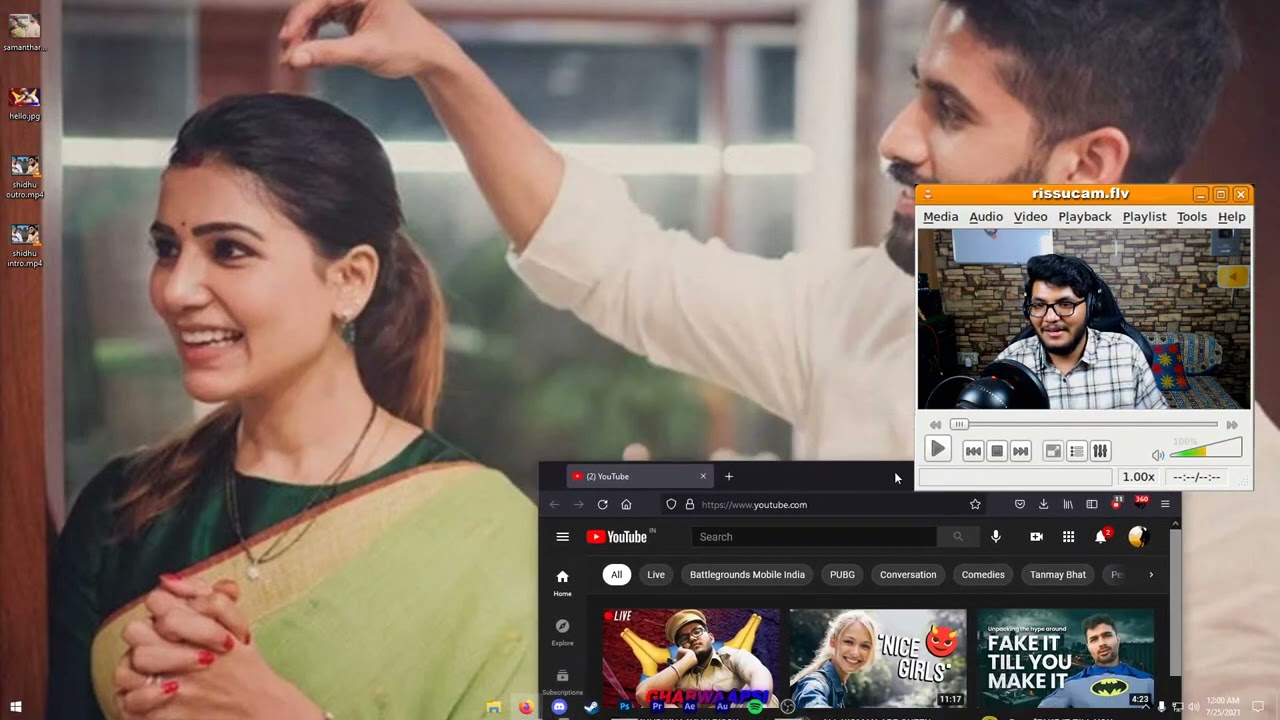Screen dimensions: 1280x720
Task: Close the YouTube browser tab
Action: pyautogui.click(x=703, y=476)
